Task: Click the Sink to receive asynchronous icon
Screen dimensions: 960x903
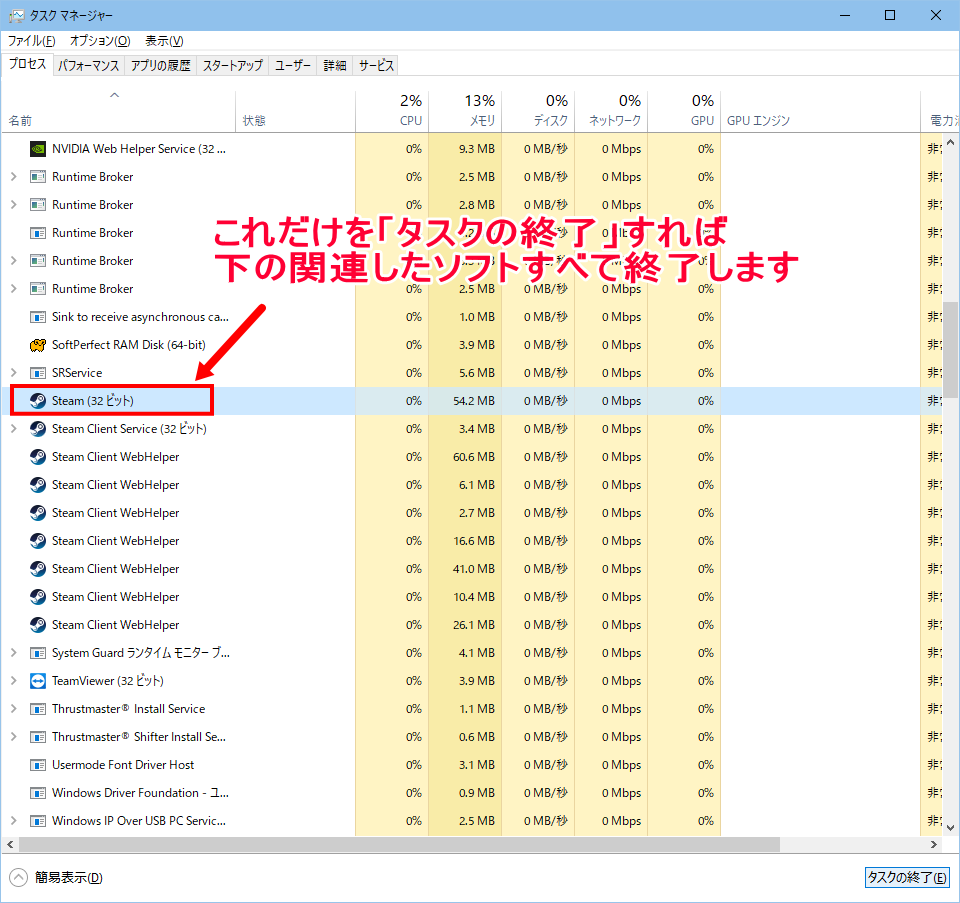Action: [x=38, y=317]
